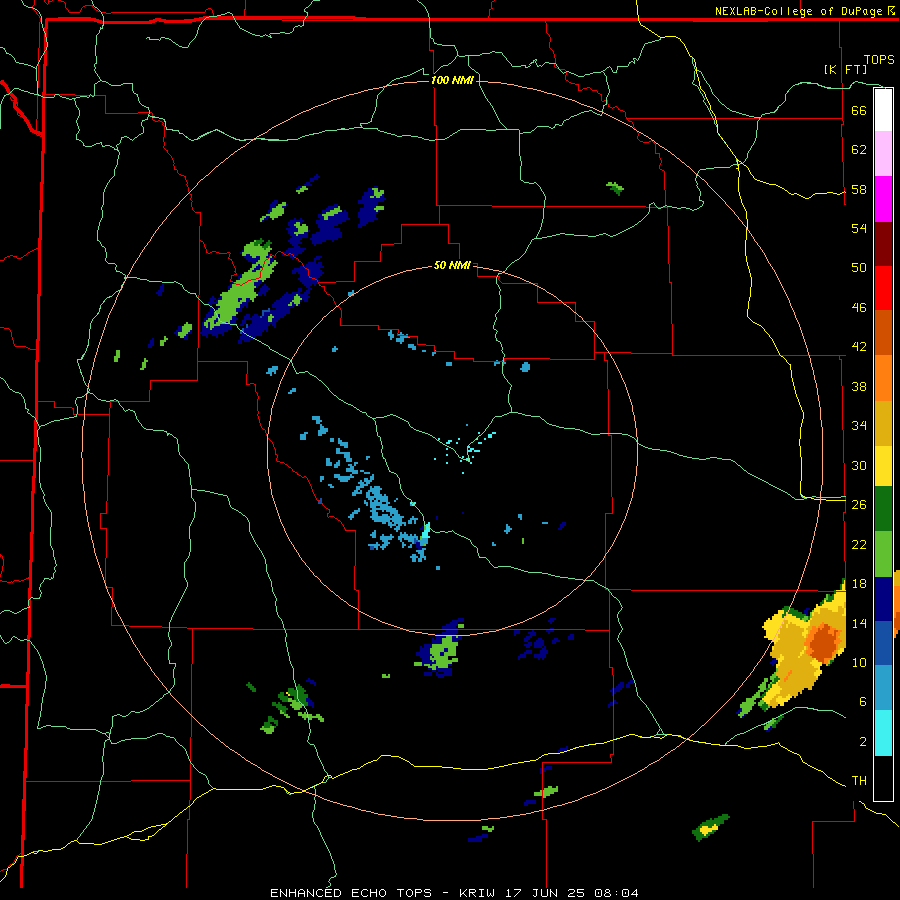This screenshot has width=900, height=900.
Task: Click the '66' legend value
Action: coord(859,110)
